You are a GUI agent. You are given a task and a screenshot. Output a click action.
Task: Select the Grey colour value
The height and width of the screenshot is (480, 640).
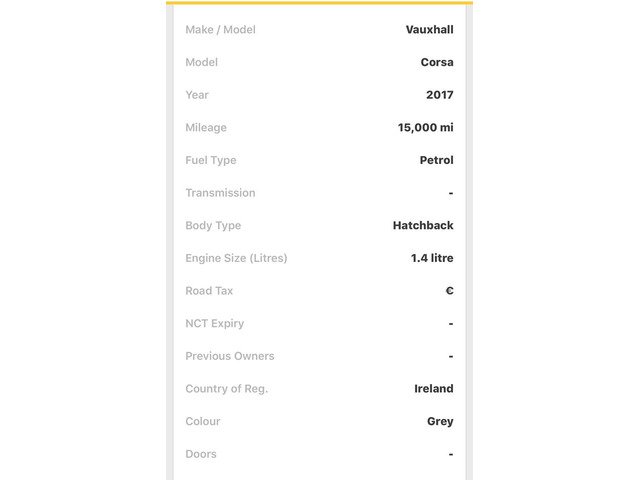[x=440, y=422]
